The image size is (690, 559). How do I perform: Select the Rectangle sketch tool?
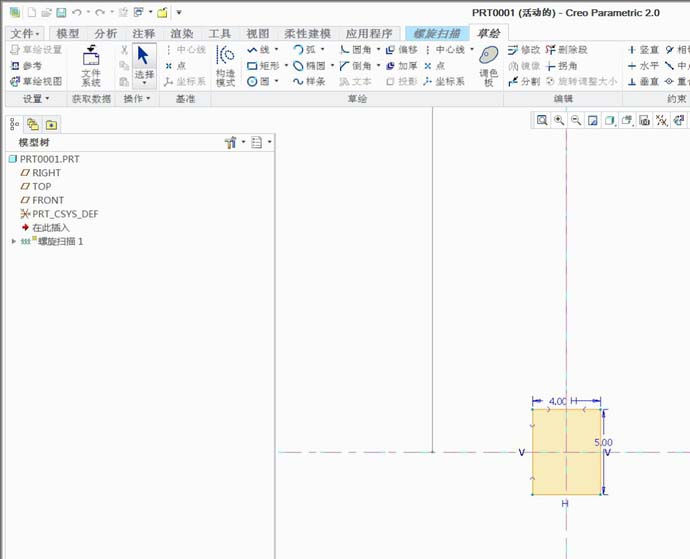click(x=263, y=66)
